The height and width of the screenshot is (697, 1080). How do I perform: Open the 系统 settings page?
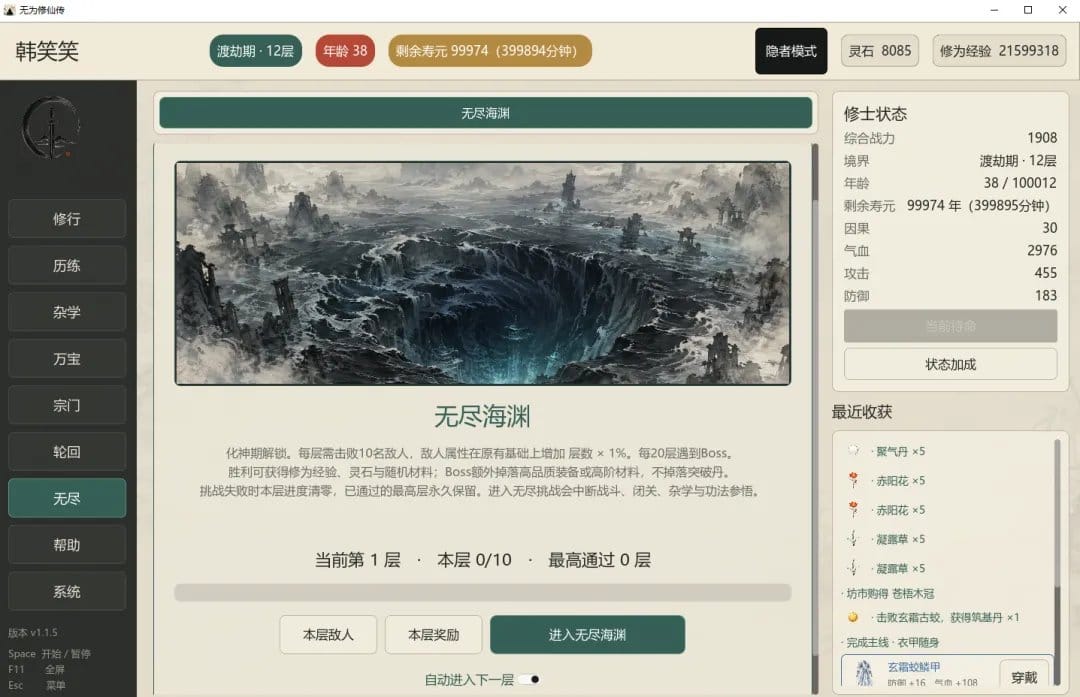(x=67, y=592)
